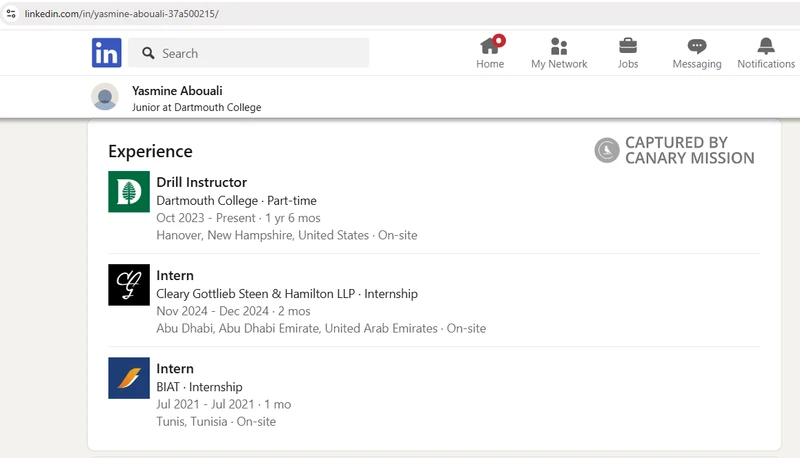Click 'Jul 2021 - Jul 2021 · 1 mo'
The image size is (800, 458).
click(223, 404)
